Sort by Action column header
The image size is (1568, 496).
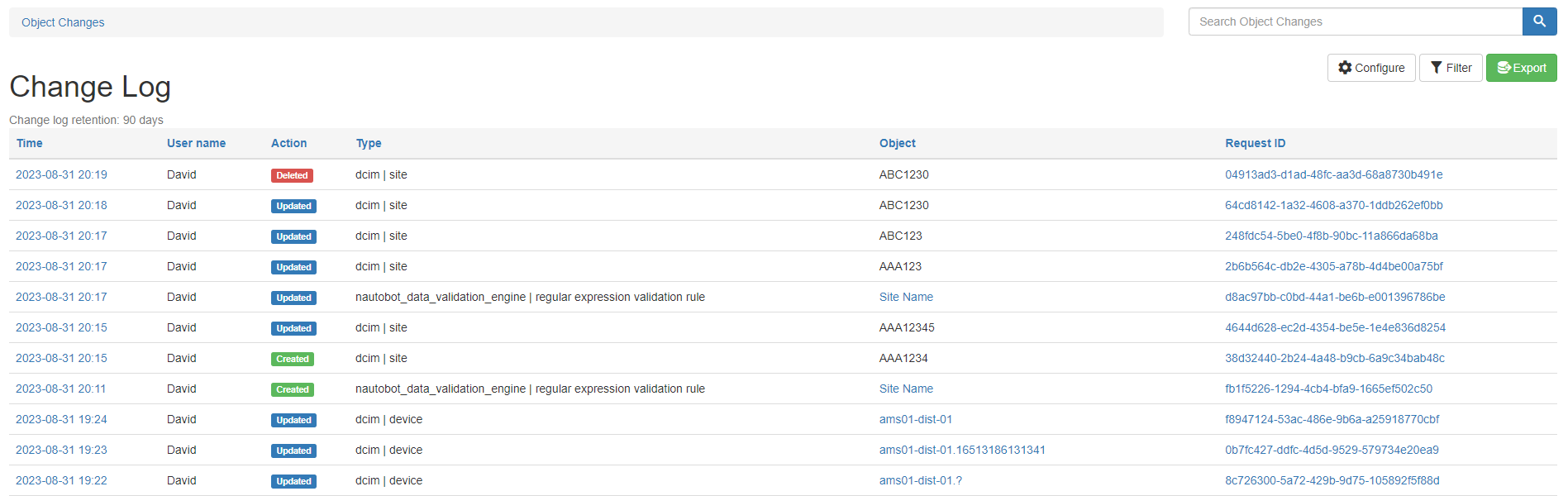[288, 143]
